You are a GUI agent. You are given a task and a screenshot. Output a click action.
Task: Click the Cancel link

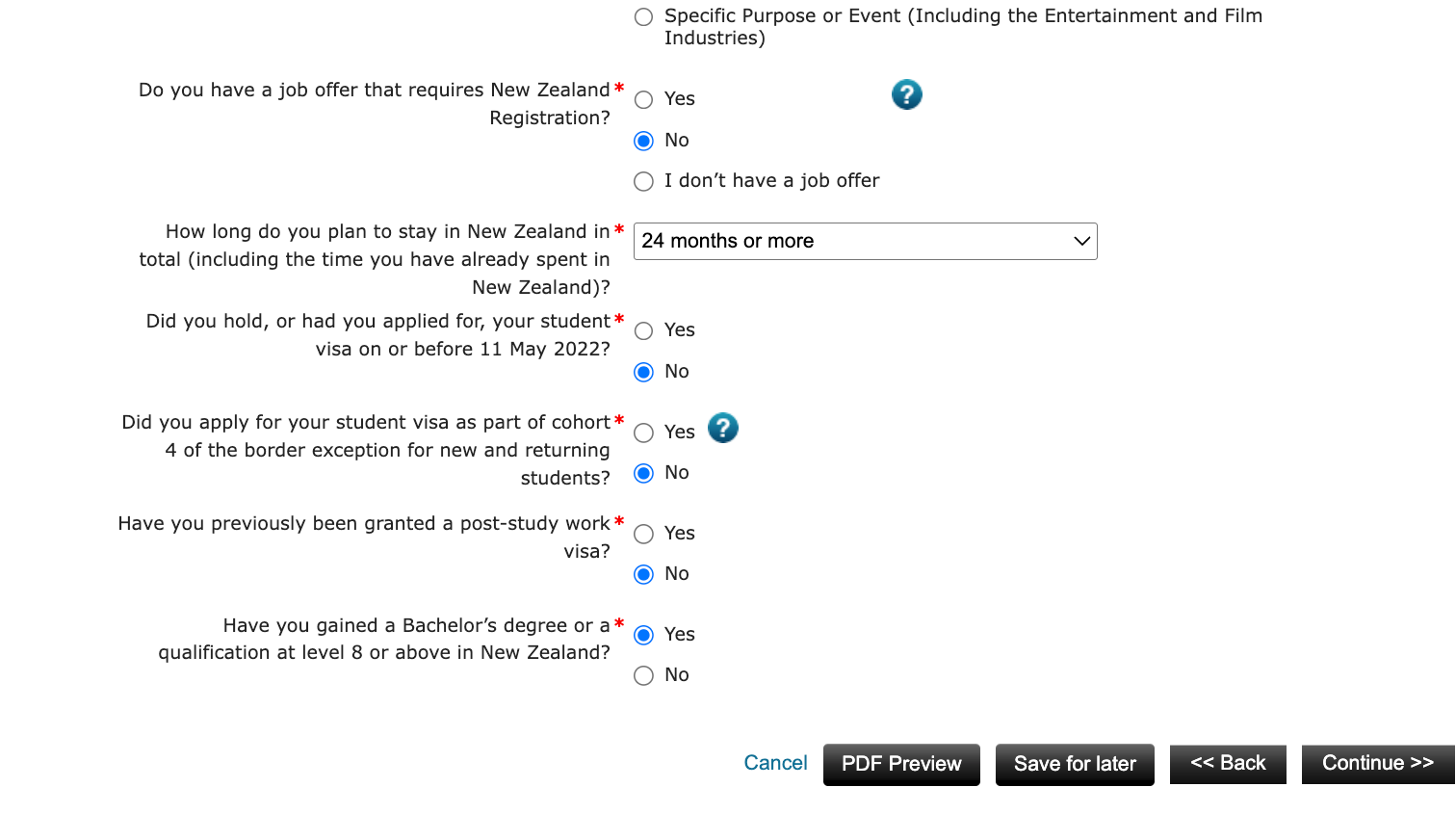(x=775, y=764)
